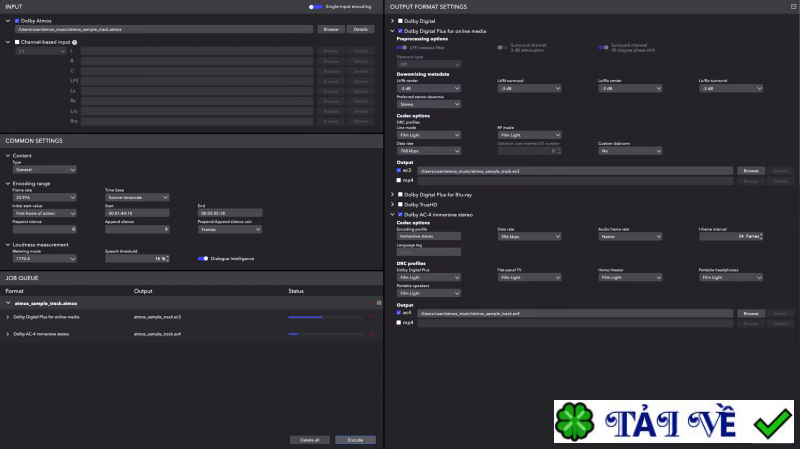Enable the Dolby TrueHD format checkbox

400,205
